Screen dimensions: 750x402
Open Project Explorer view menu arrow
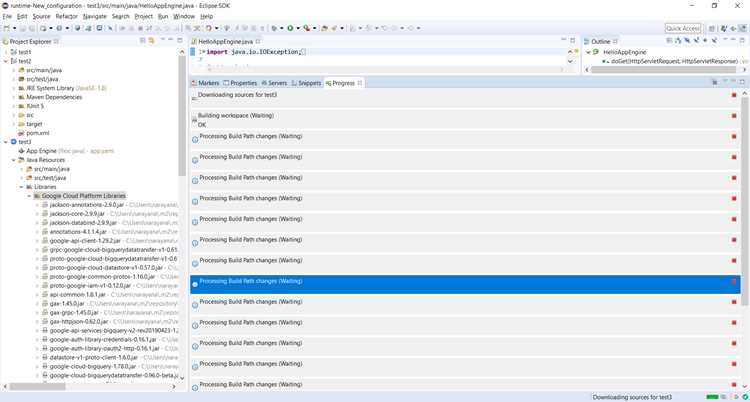163,40
